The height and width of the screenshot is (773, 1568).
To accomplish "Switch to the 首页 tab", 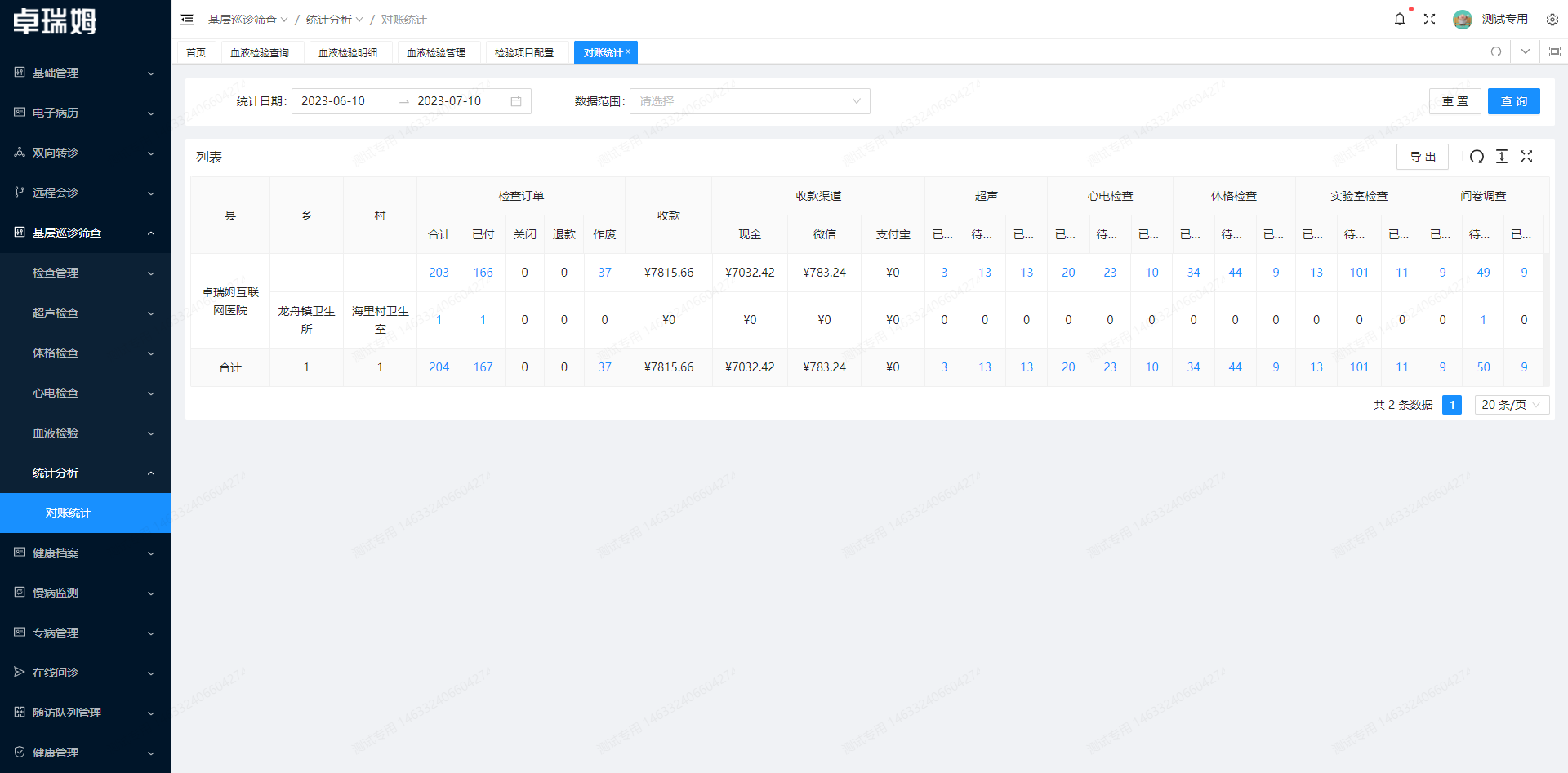I will point(196,52).
